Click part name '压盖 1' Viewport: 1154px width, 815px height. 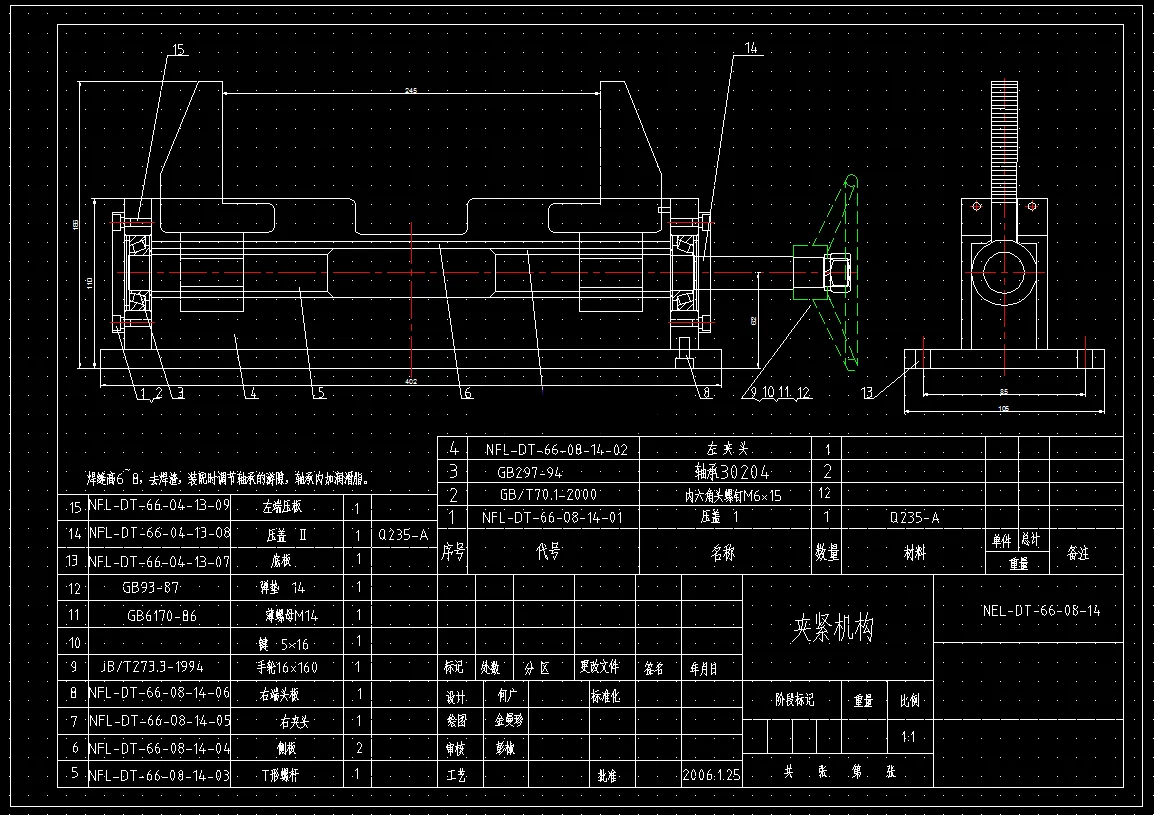tap(719, 517)
